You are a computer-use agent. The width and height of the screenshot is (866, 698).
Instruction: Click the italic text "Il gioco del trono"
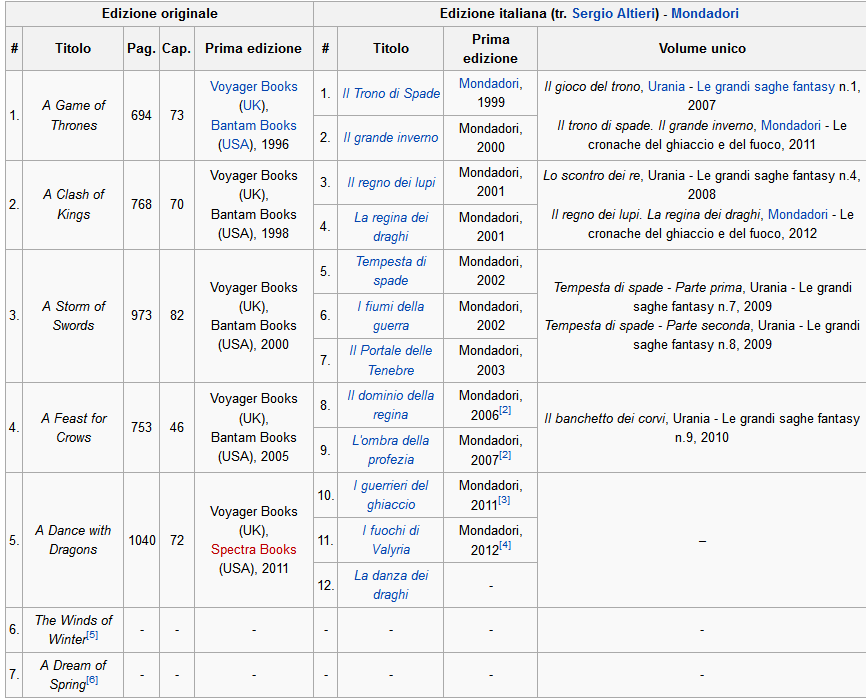[x=592, y=87]
